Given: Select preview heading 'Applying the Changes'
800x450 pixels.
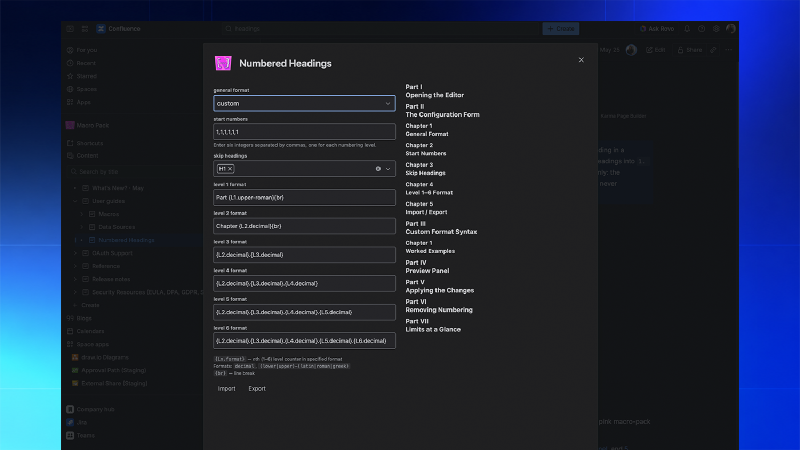Looking at the screenshot, I should 440,290.
